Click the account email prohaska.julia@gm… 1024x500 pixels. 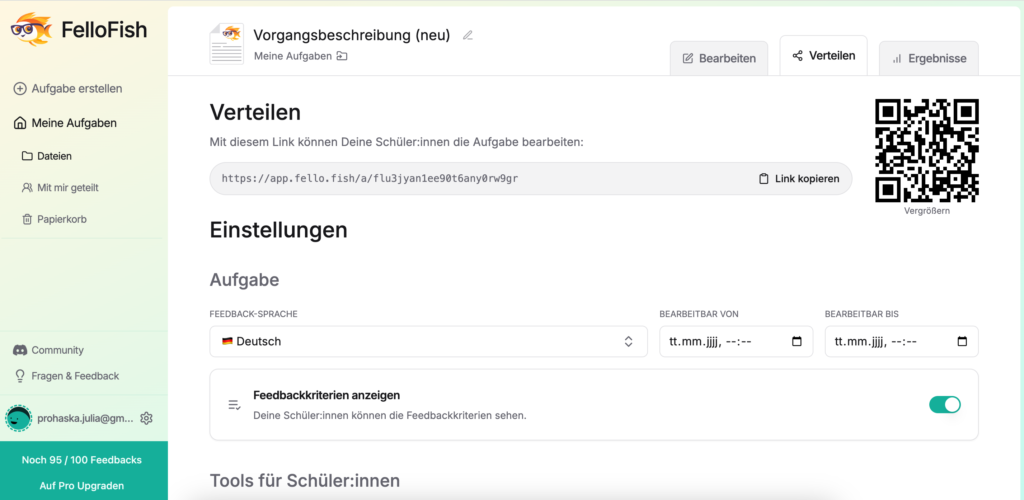click(85, 418)
